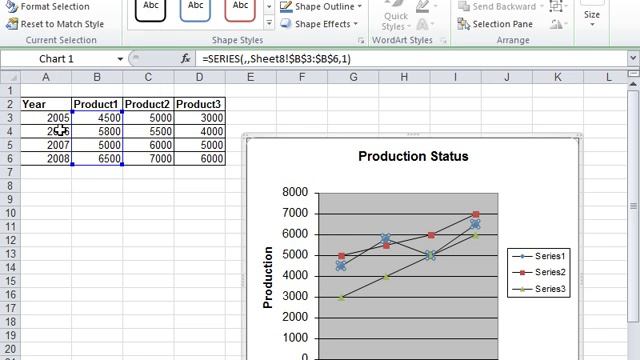Click the Product1 header cell
Screen dimensions: 640x360
click(x=97, y=104)
